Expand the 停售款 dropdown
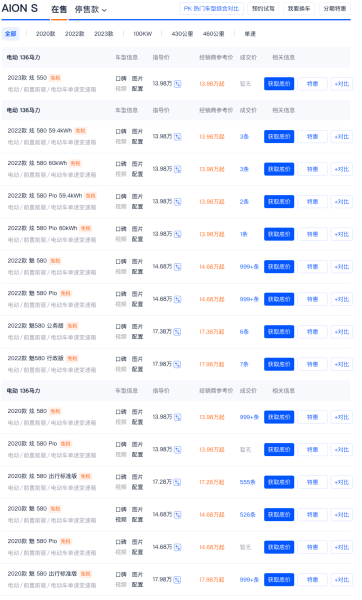Screen dimensions: 362x600 90,10
